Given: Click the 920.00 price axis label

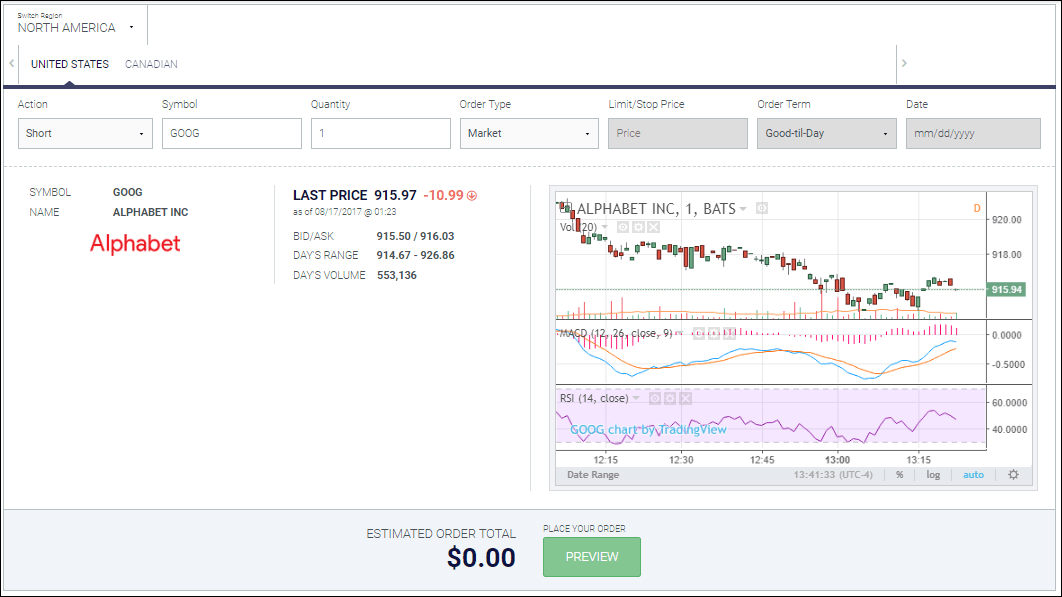Looking at the screenshot, I should tap(1006, 220).
